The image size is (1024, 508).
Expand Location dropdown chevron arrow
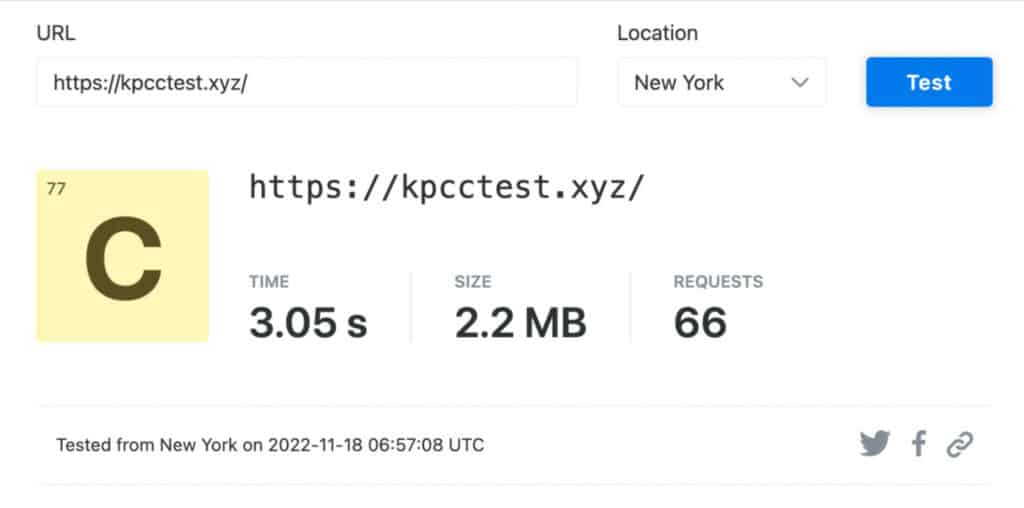[x=799, y=83]
